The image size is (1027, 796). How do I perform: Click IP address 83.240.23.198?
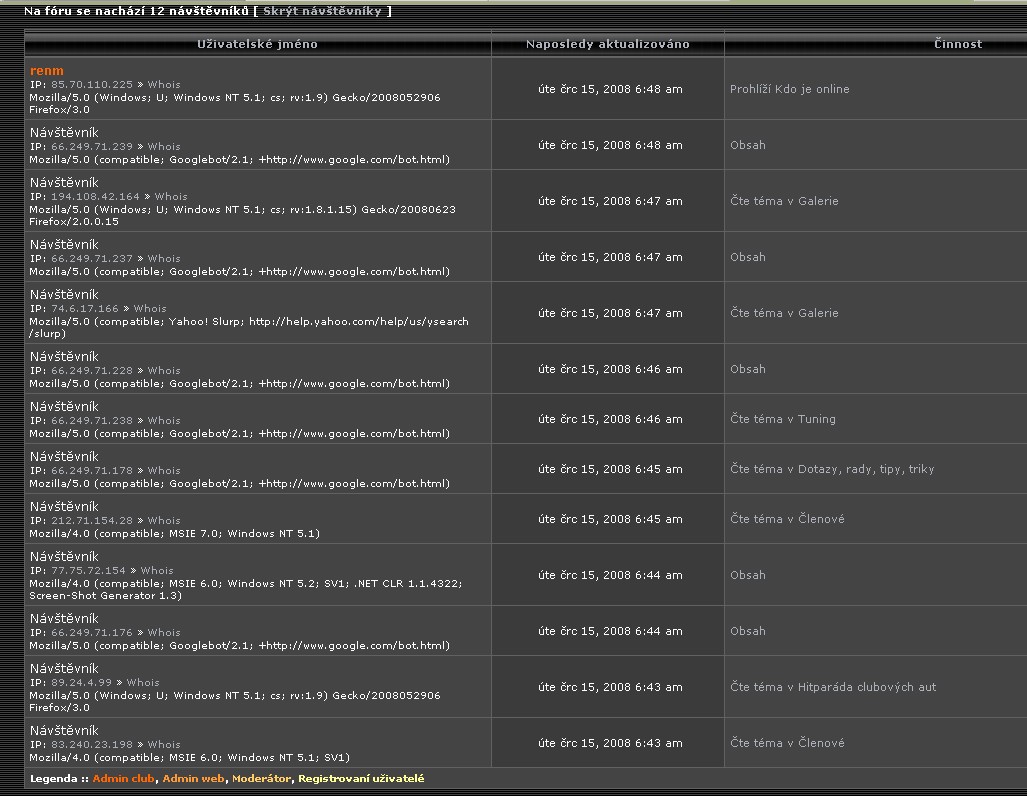91,745
